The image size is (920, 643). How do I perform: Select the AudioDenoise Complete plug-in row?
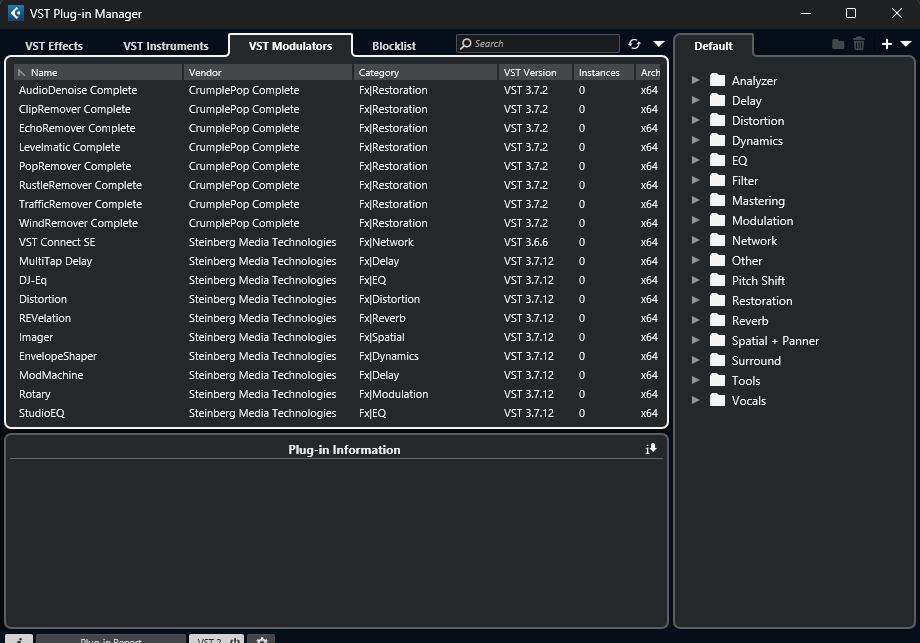339,90
